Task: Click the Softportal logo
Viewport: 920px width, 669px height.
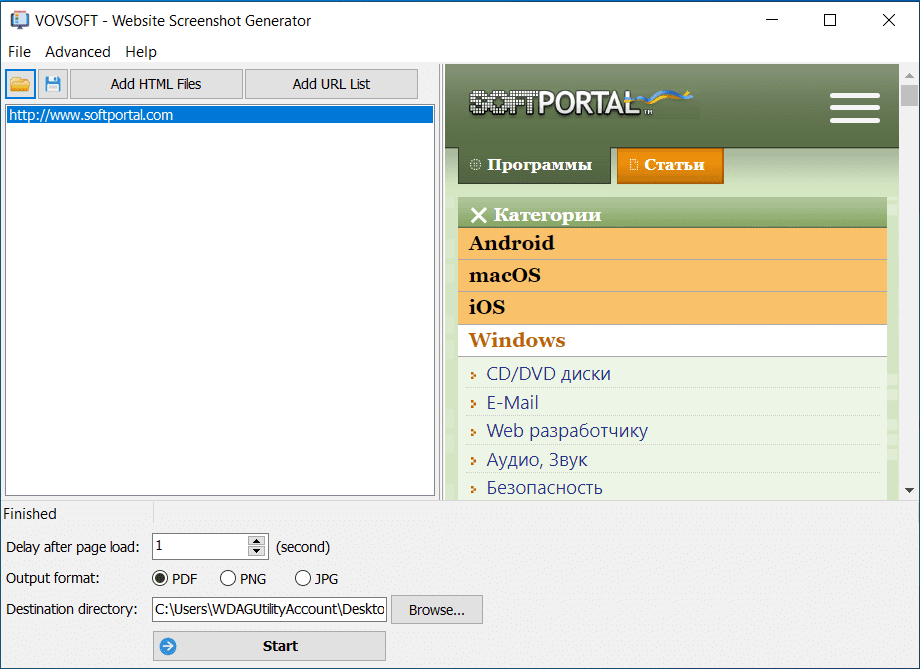Action: pos(581,103)
